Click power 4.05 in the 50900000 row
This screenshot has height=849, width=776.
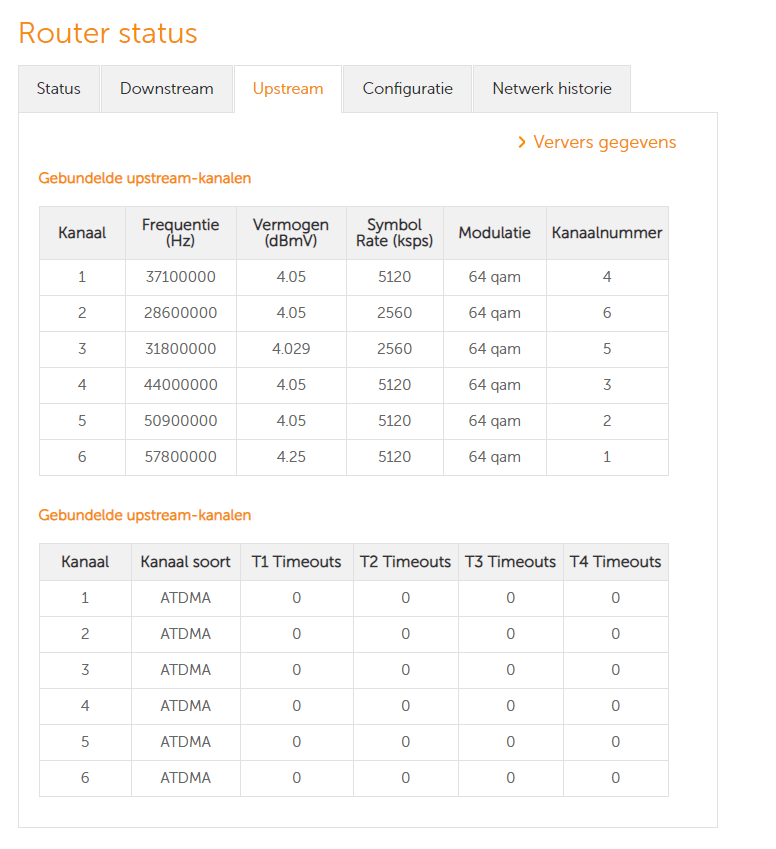(x=291, y=421)
